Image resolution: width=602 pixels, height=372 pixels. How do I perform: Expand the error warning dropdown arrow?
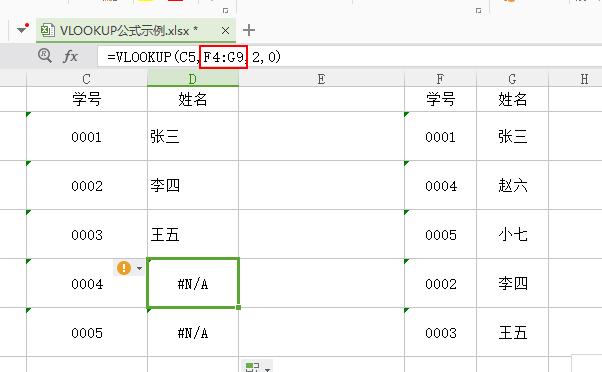coord(139,268)
